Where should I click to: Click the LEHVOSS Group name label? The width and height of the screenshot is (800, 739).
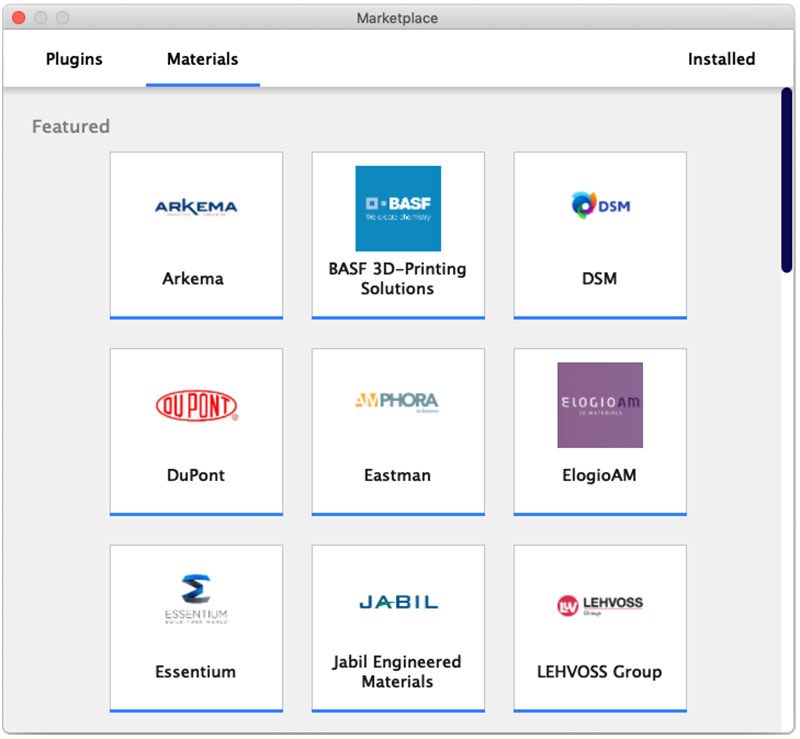599,672
